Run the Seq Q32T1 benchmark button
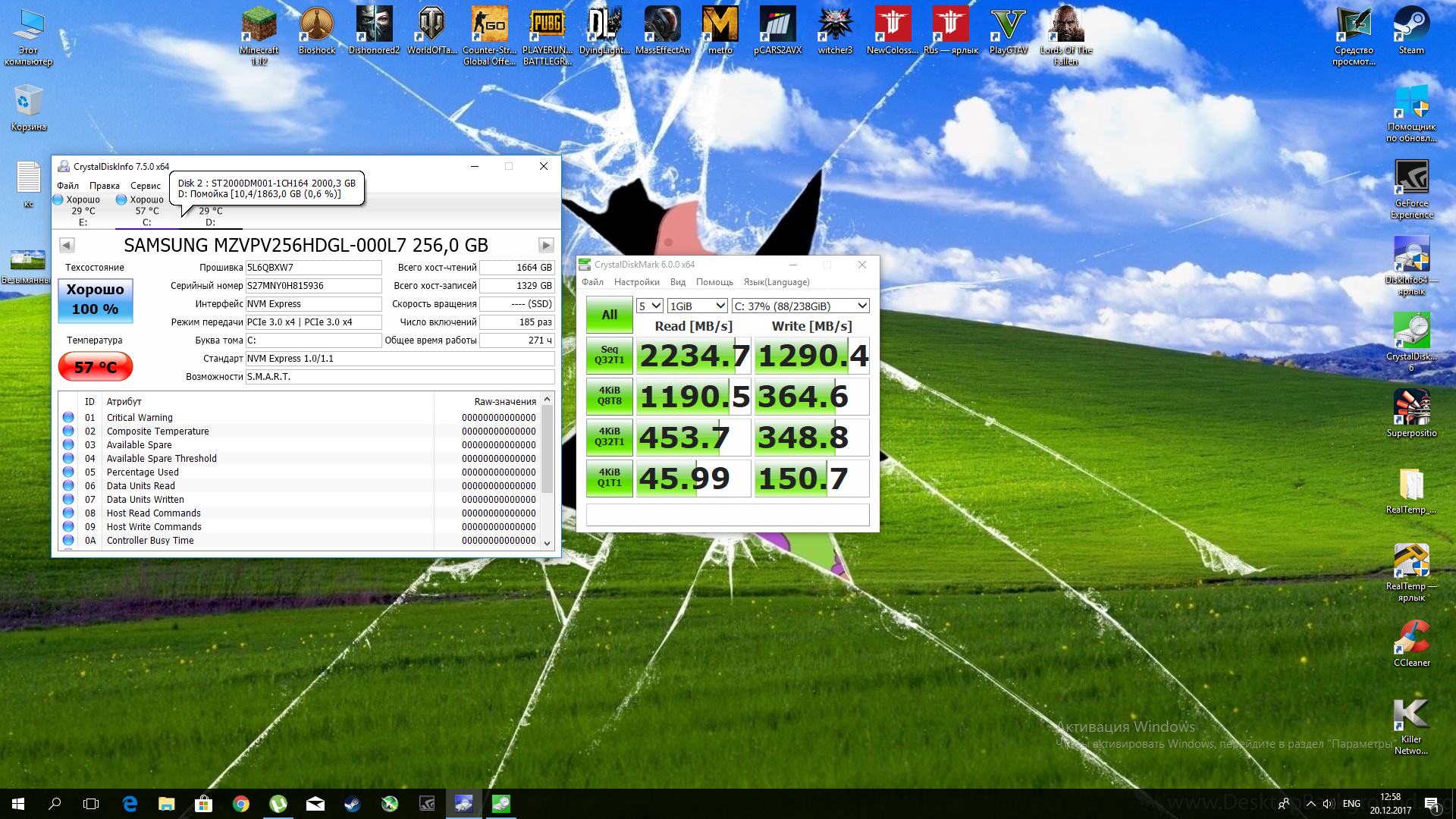 point(609,355)
